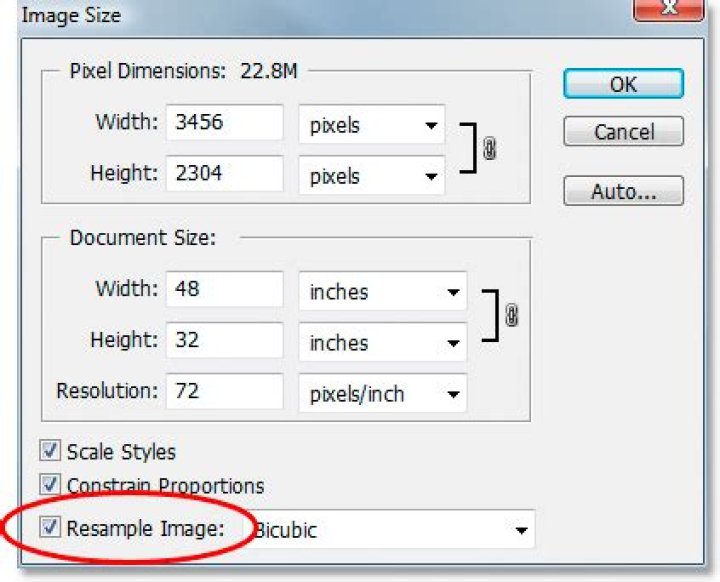Image resolution: width=720 pixels, height=582 pixels.
Task: Uncheck the Resample Image option
Action: pos(50,527)
